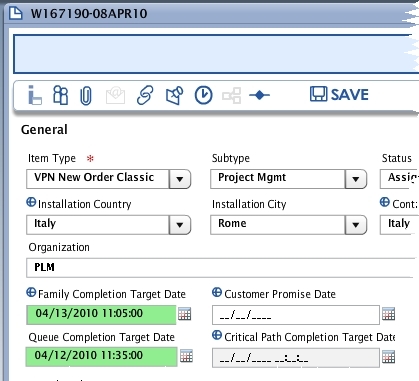Click the large blue text area at top
419x381 pixels.
tap(216, 54)
